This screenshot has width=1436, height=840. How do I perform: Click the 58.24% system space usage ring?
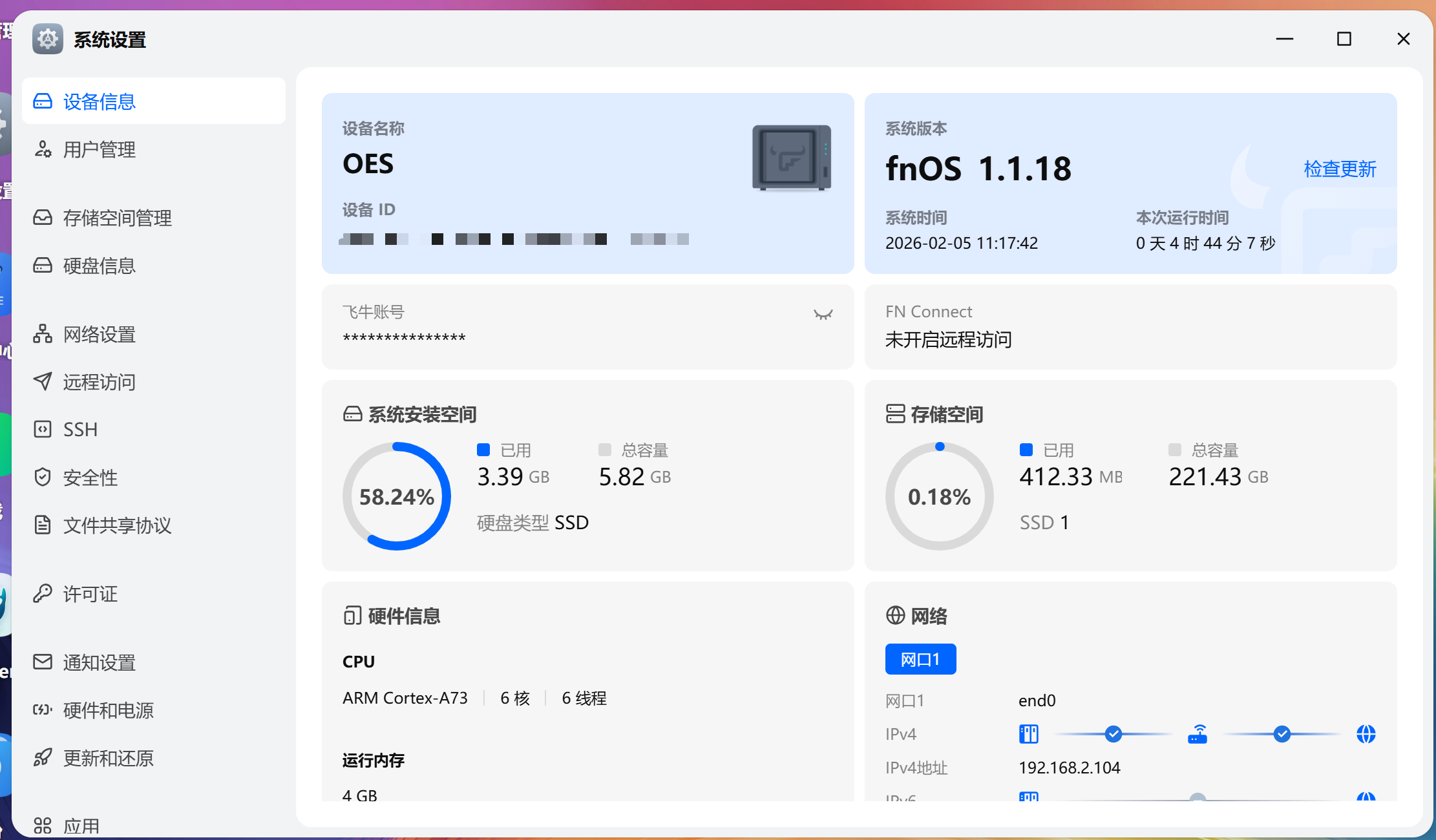click(x=397, y=496)
